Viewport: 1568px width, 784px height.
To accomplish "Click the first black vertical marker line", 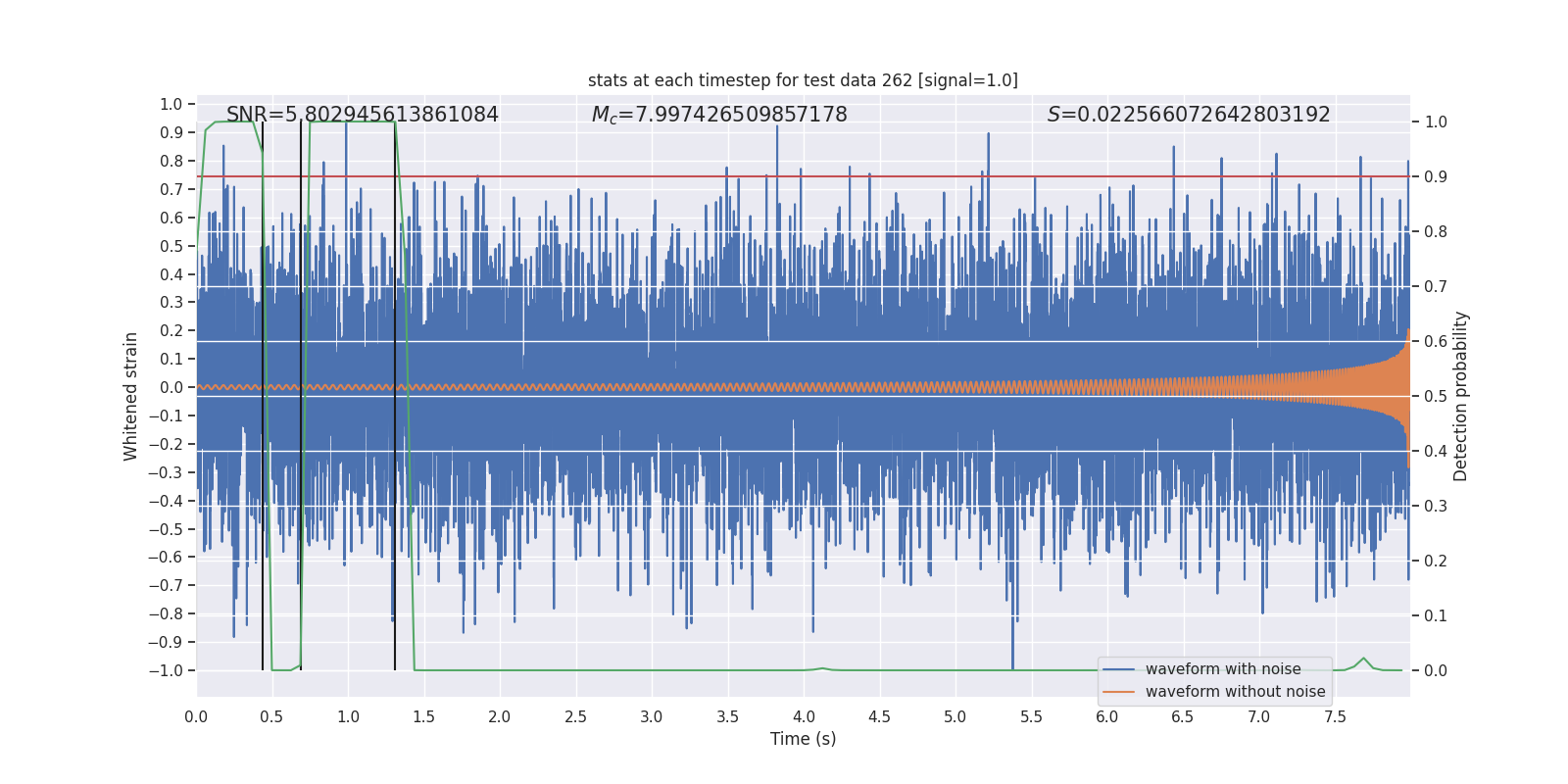I will pos(263,396).
